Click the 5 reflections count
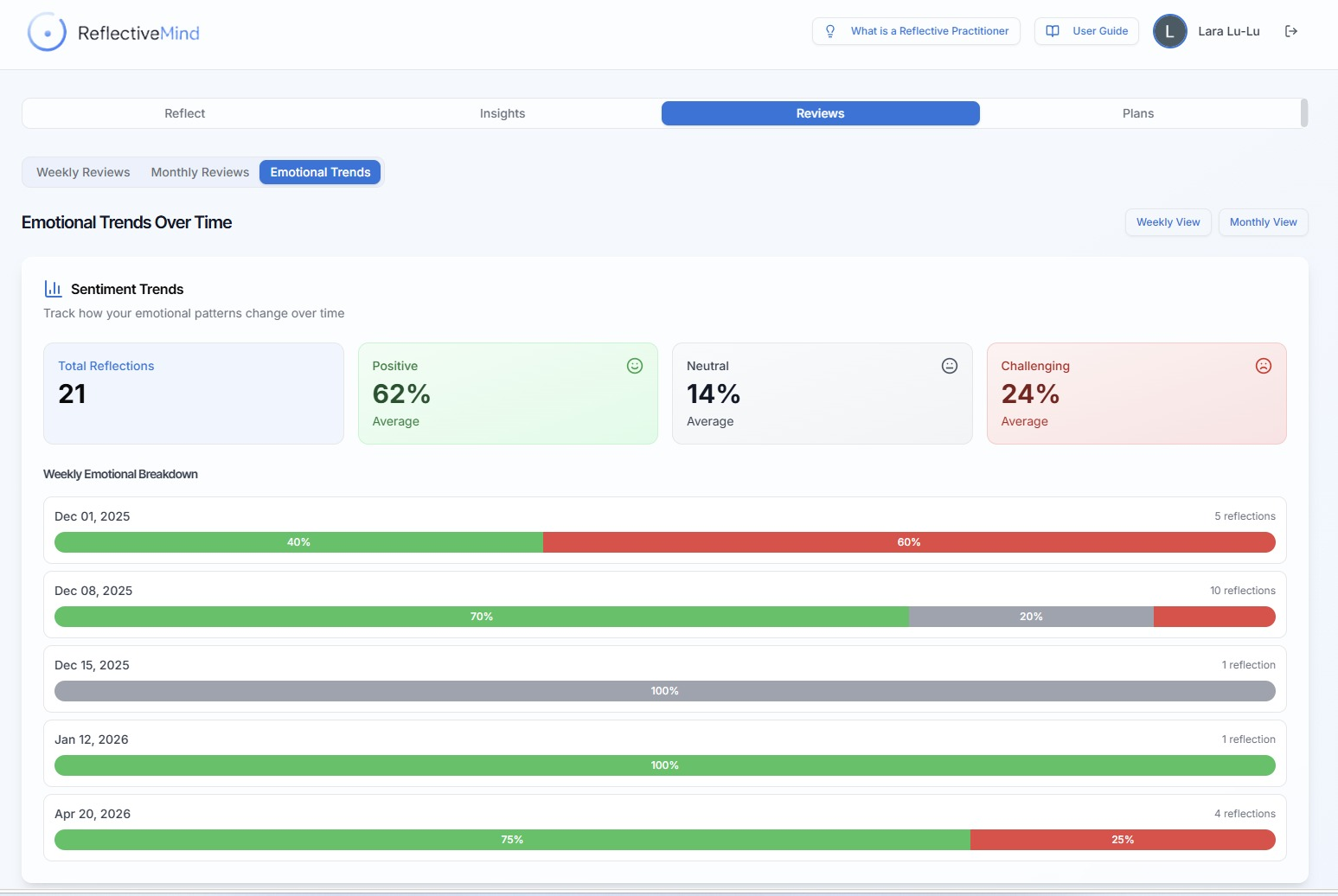The height and width of the screenshot is (896, 1338). tap(1245, 516)
